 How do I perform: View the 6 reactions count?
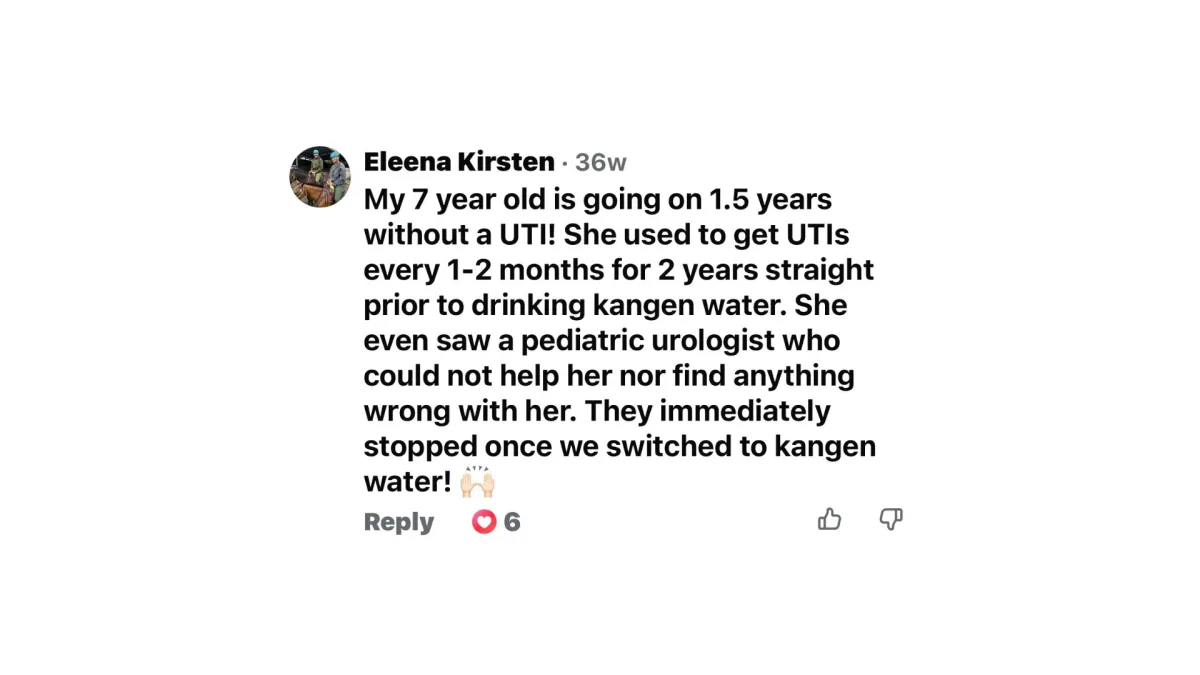(512, 522)
